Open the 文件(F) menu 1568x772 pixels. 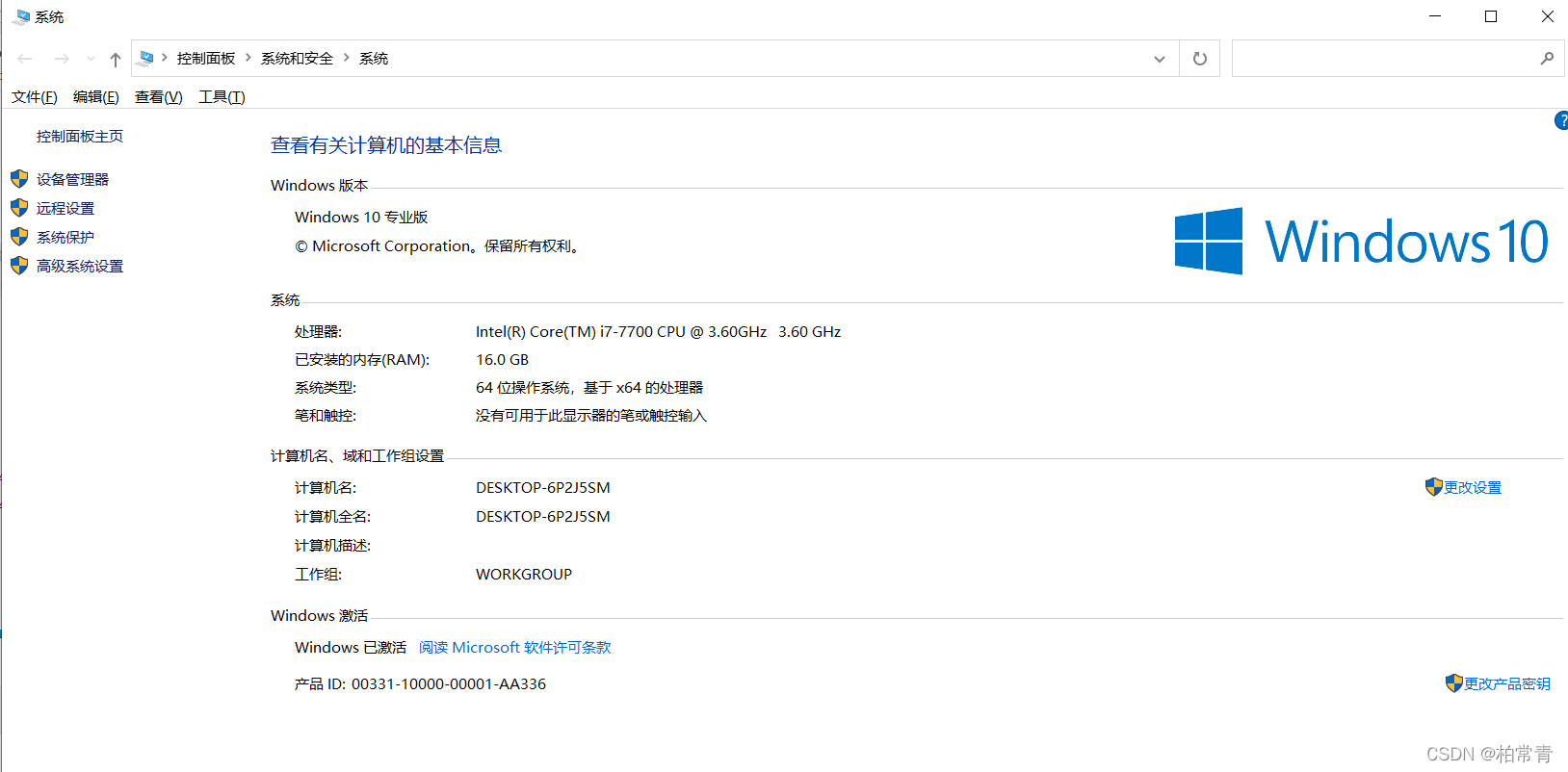pyautogui.click(x=35, y=96)
